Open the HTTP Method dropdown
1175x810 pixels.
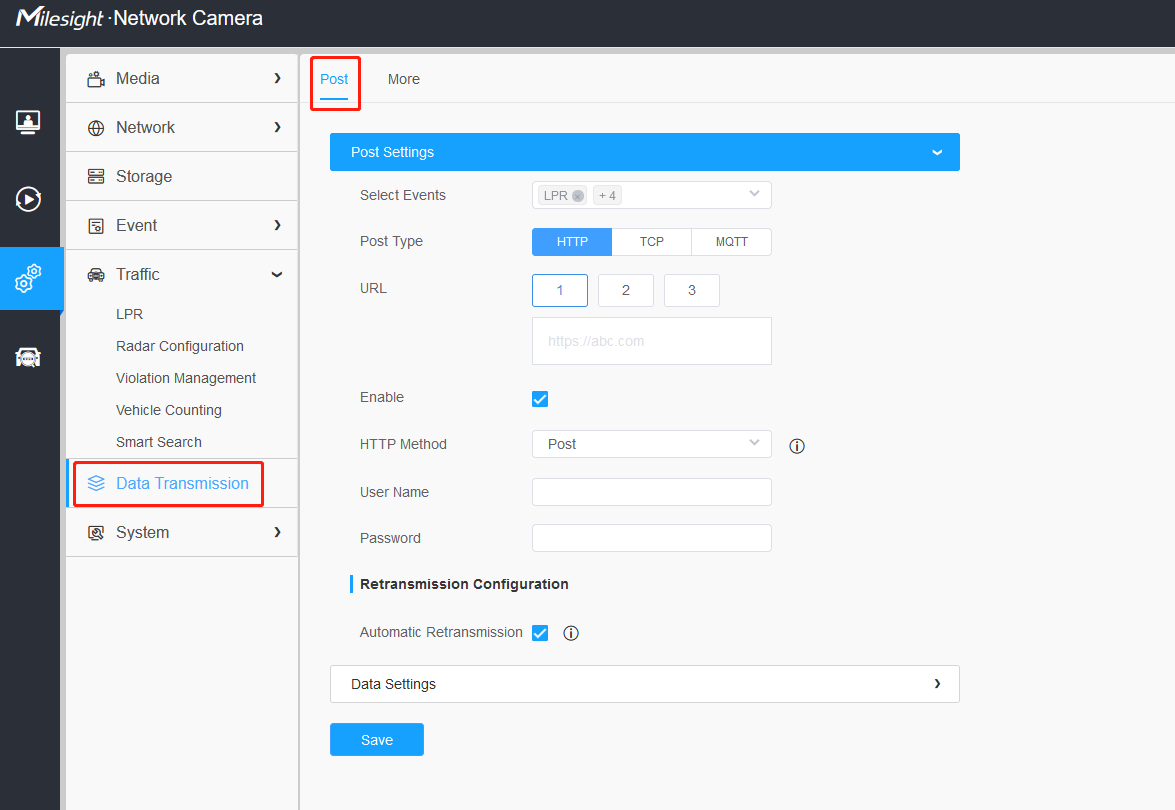[652, 444]
